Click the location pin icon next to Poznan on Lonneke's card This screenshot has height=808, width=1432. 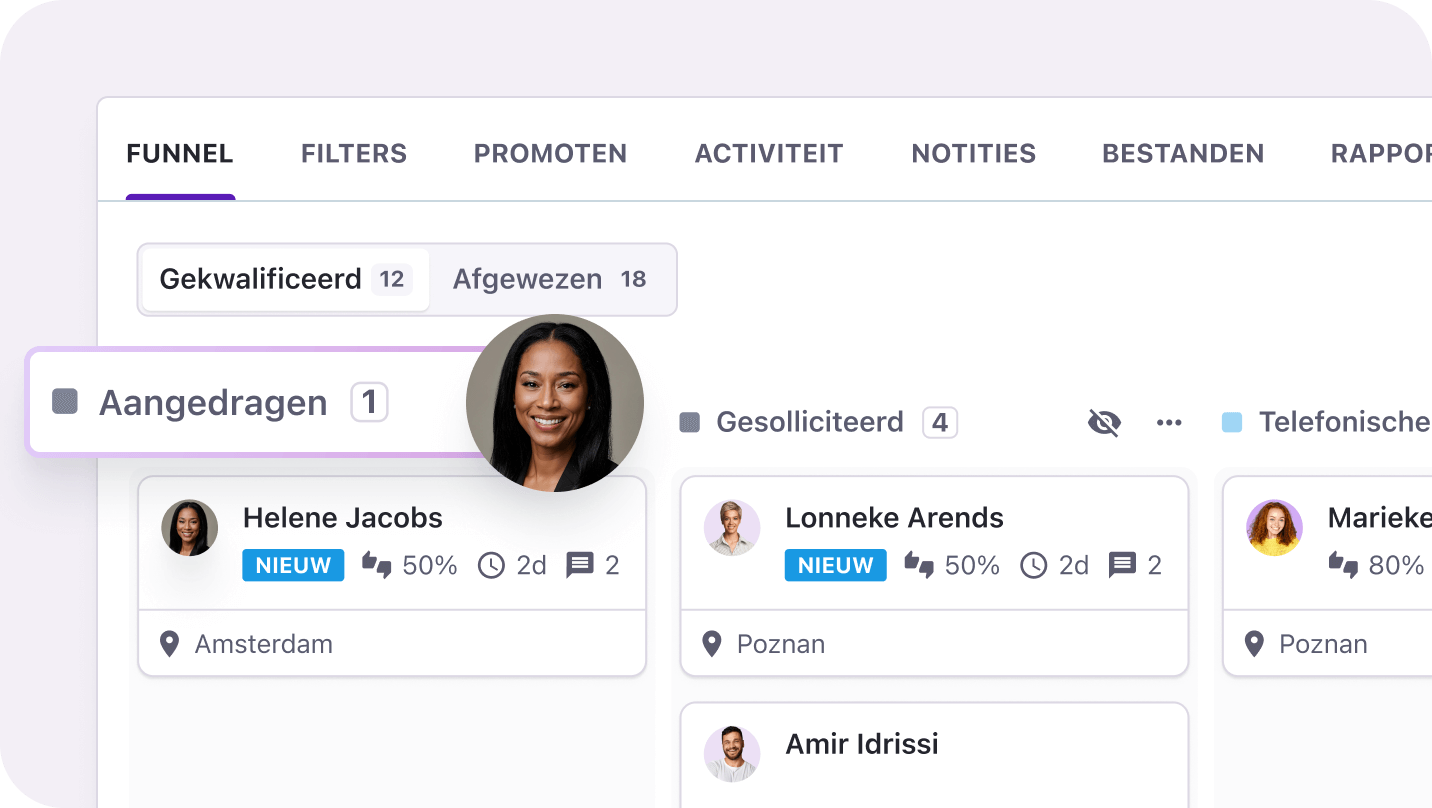[x=712, y=644]
